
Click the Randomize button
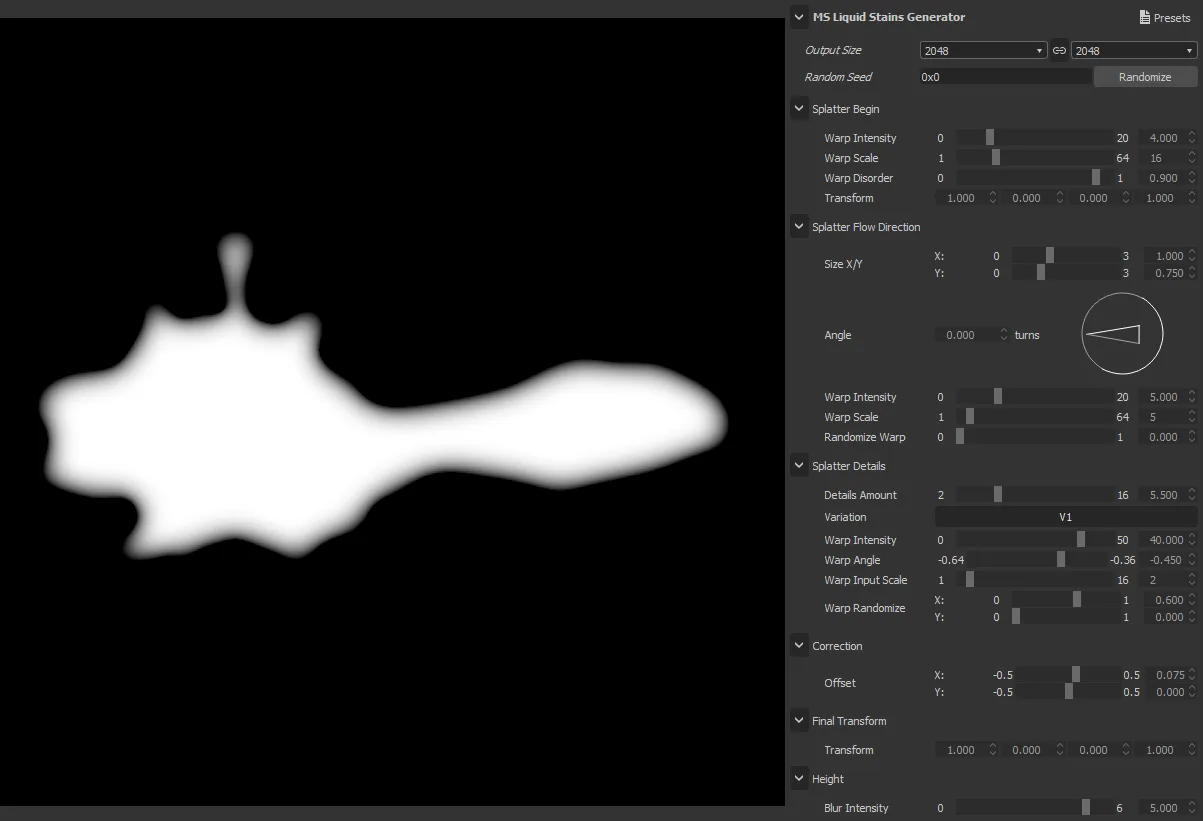coord(1144,76)
